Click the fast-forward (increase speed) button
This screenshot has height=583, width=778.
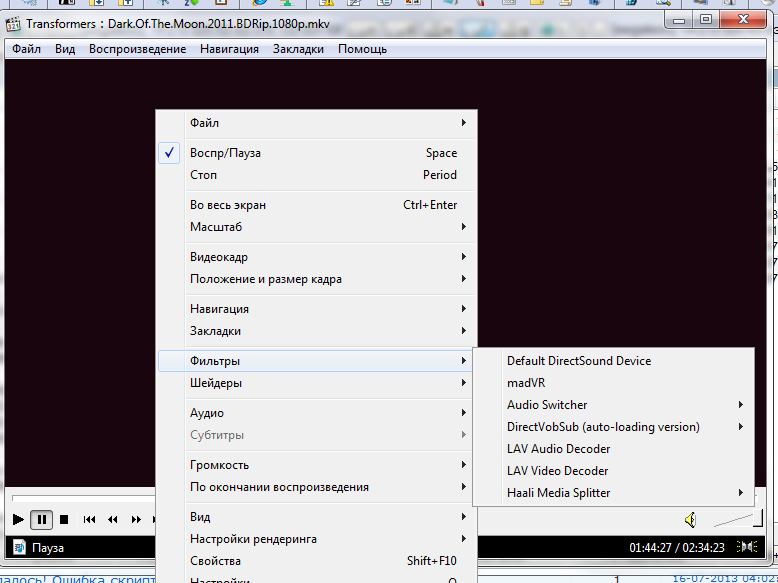pyautogui.click(x=136, y=519)
